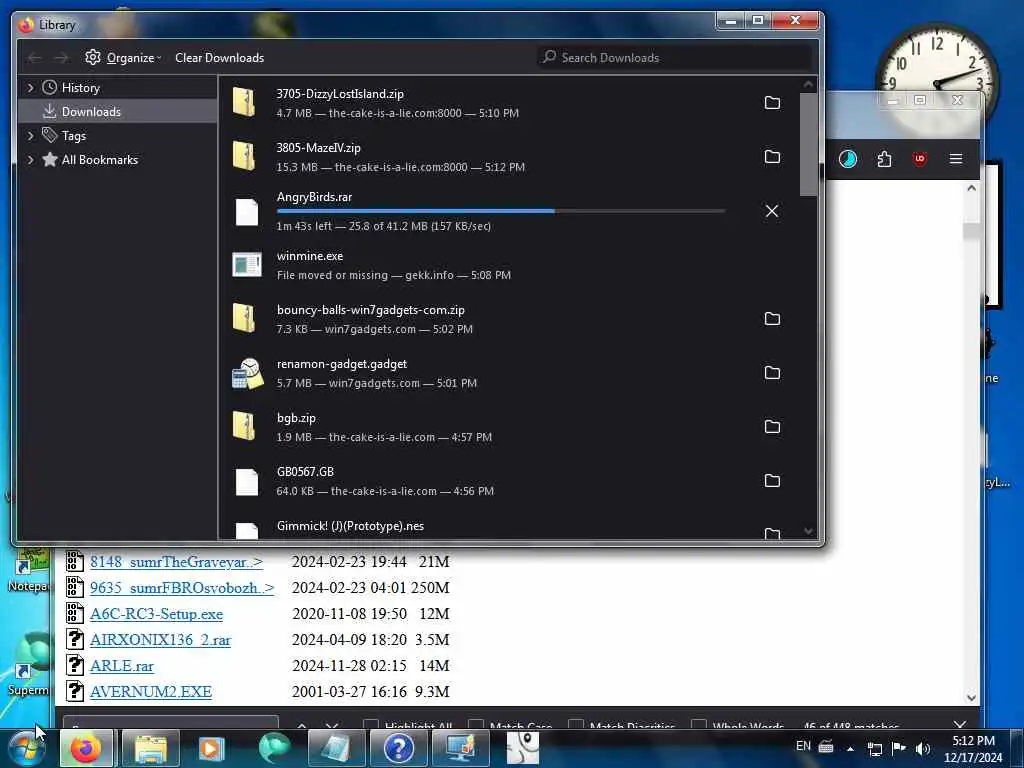Open the Firefox hamburger menu
Screen dimensions: 1024x768
pyautogui.click(x=956, y=159)
